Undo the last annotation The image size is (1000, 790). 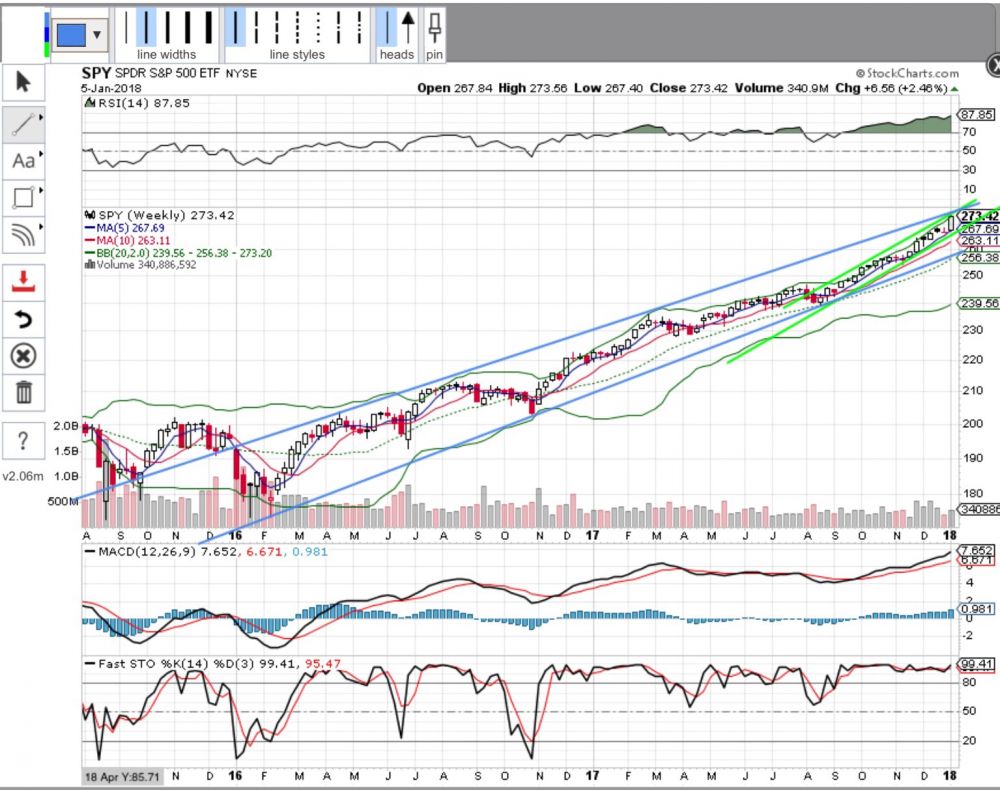(x=24, y=318)
